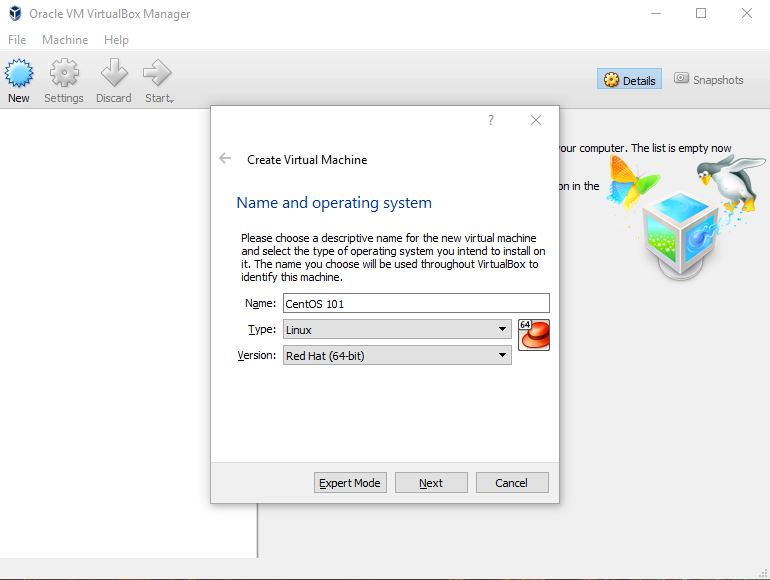Click the Cancel button
The image size is (770, 580).
pos(512,483)
